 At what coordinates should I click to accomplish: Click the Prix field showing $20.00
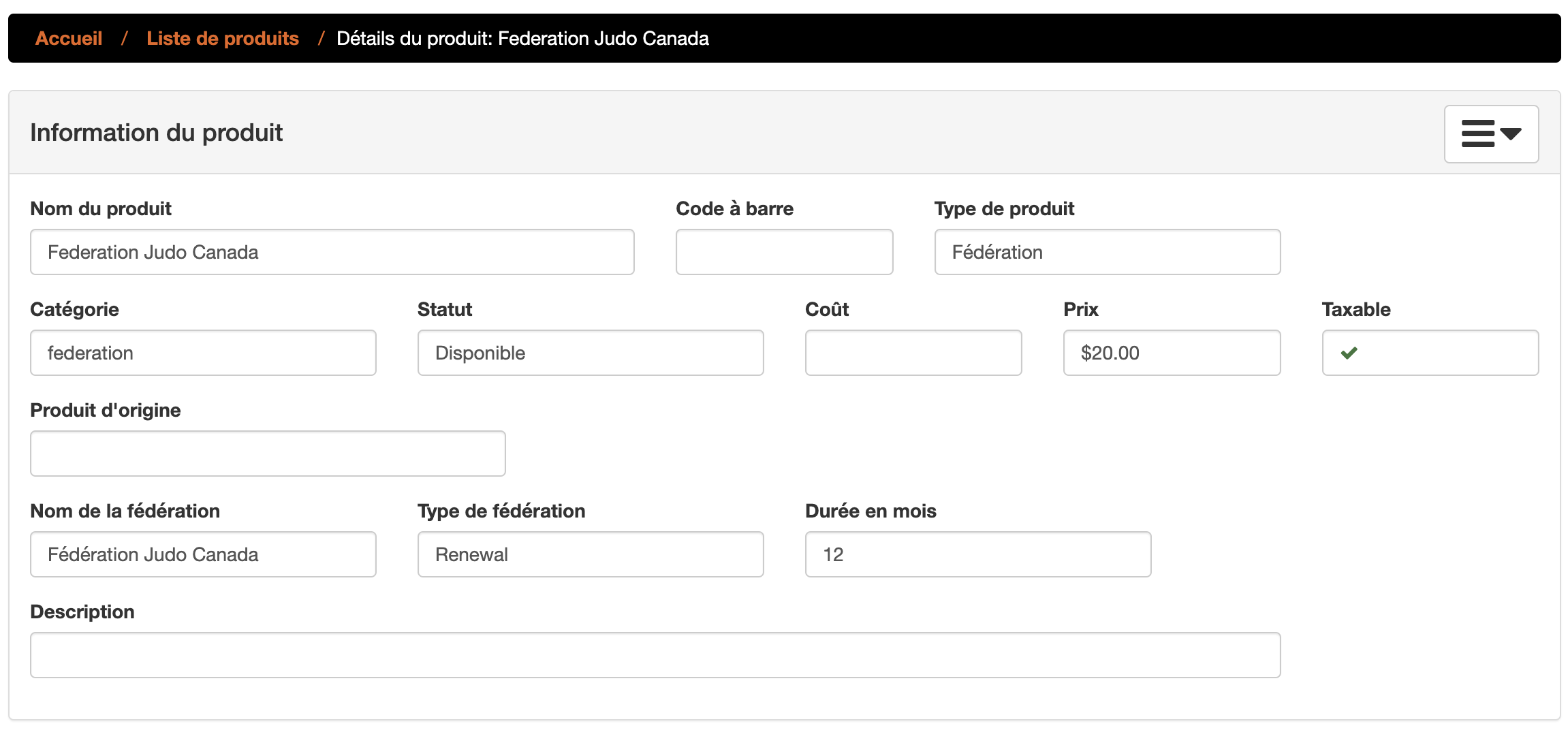1171,353
